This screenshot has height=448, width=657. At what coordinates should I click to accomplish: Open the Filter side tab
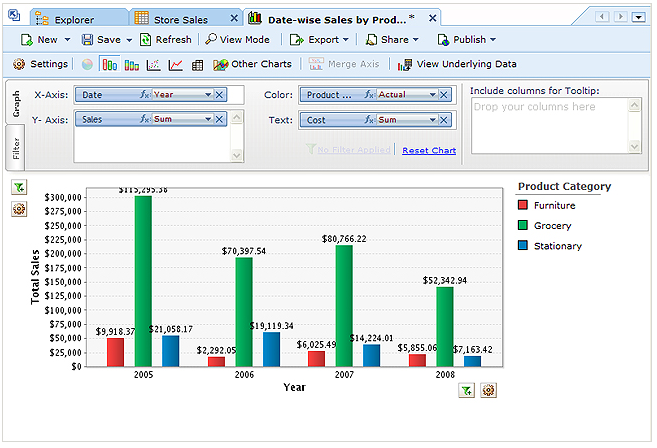coord(16,150)
